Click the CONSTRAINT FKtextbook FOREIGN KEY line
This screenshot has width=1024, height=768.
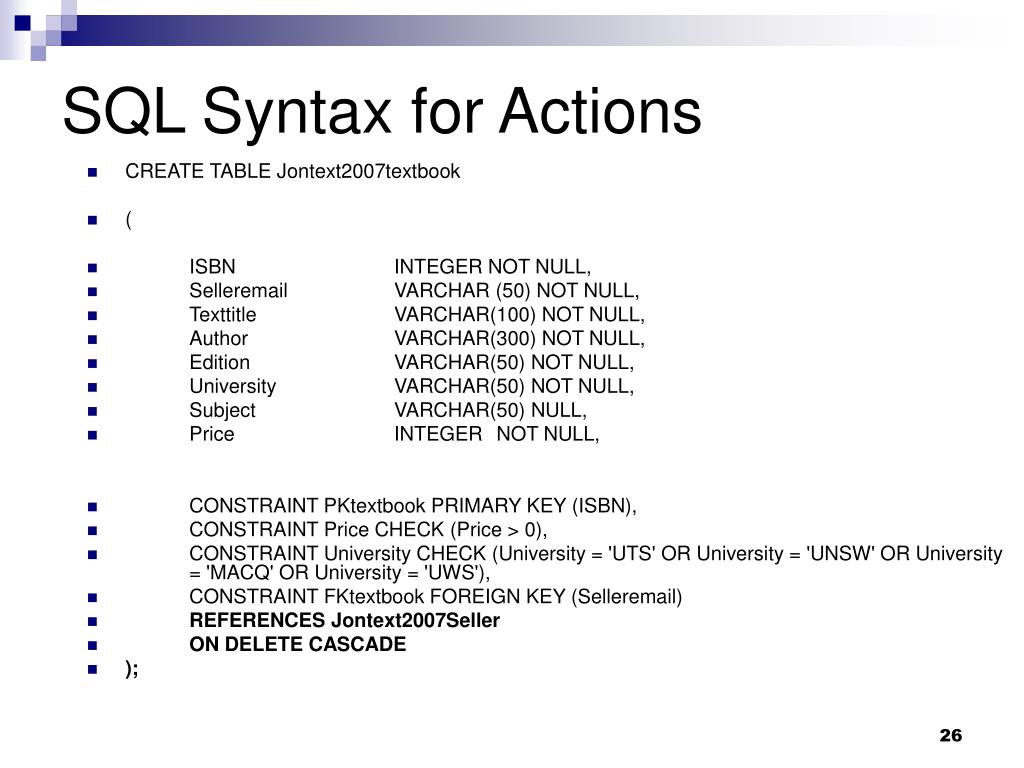436,597
